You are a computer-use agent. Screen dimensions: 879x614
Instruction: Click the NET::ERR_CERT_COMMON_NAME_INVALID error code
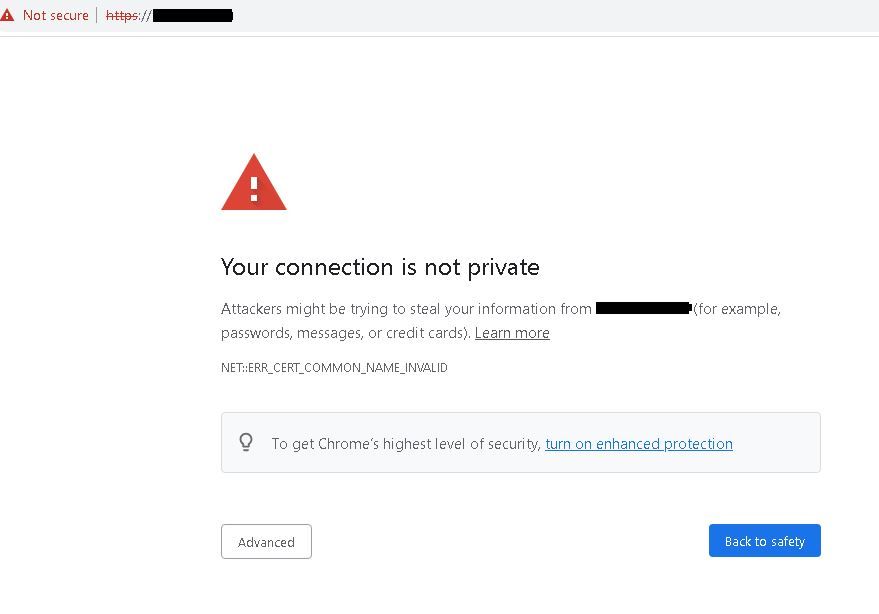point(334,368)
